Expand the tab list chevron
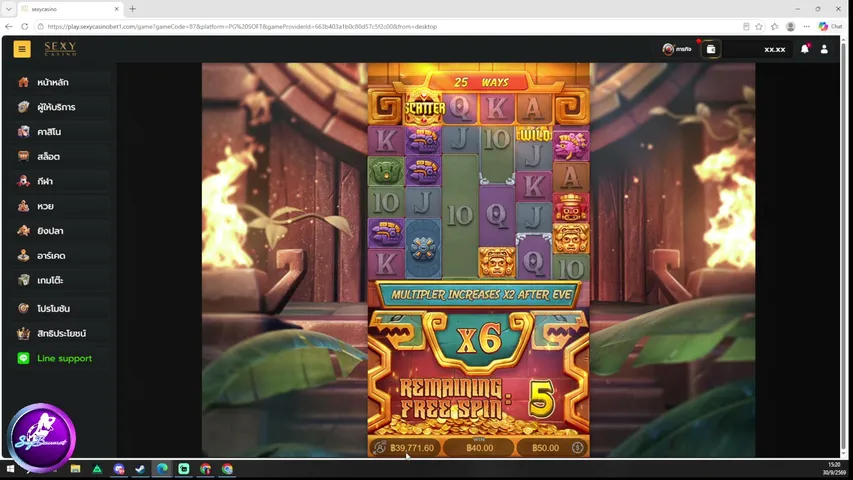The image size is (853, 480). coord(8,9)
